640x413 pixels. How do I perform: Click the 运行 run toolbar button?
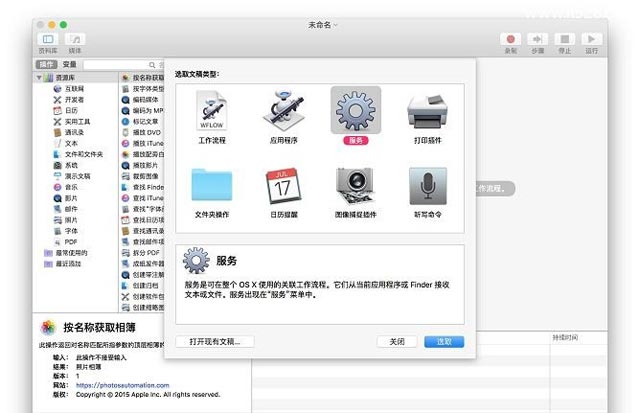pos(591,39)
